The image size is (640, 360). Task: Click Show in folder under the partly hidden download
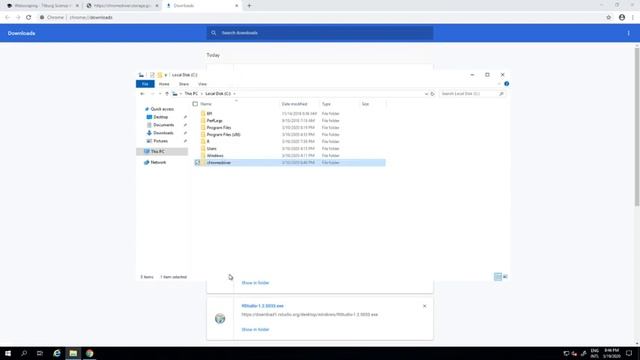pos(255,282)
